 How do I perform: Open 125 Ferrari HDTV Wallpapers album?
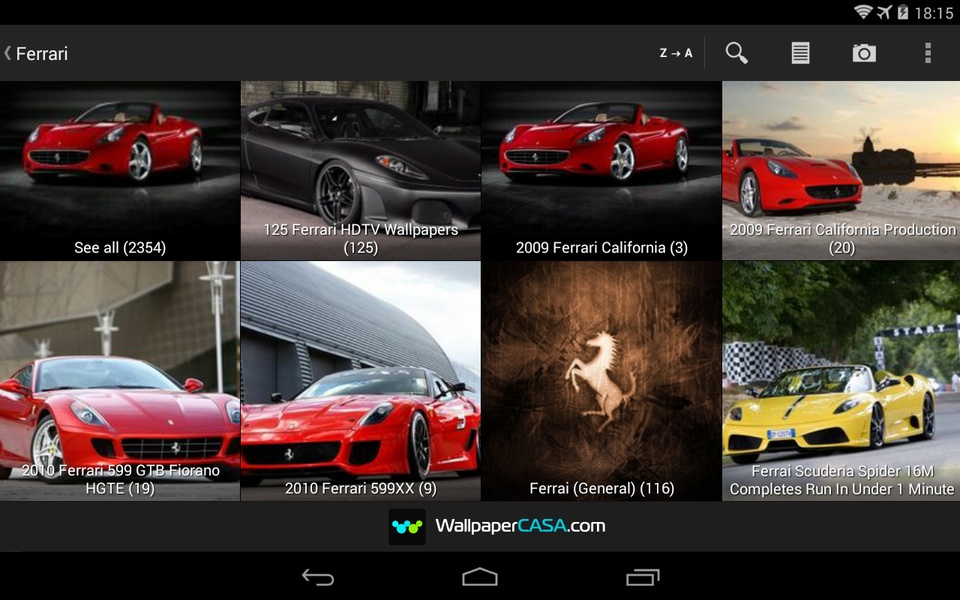click(361, 171)
